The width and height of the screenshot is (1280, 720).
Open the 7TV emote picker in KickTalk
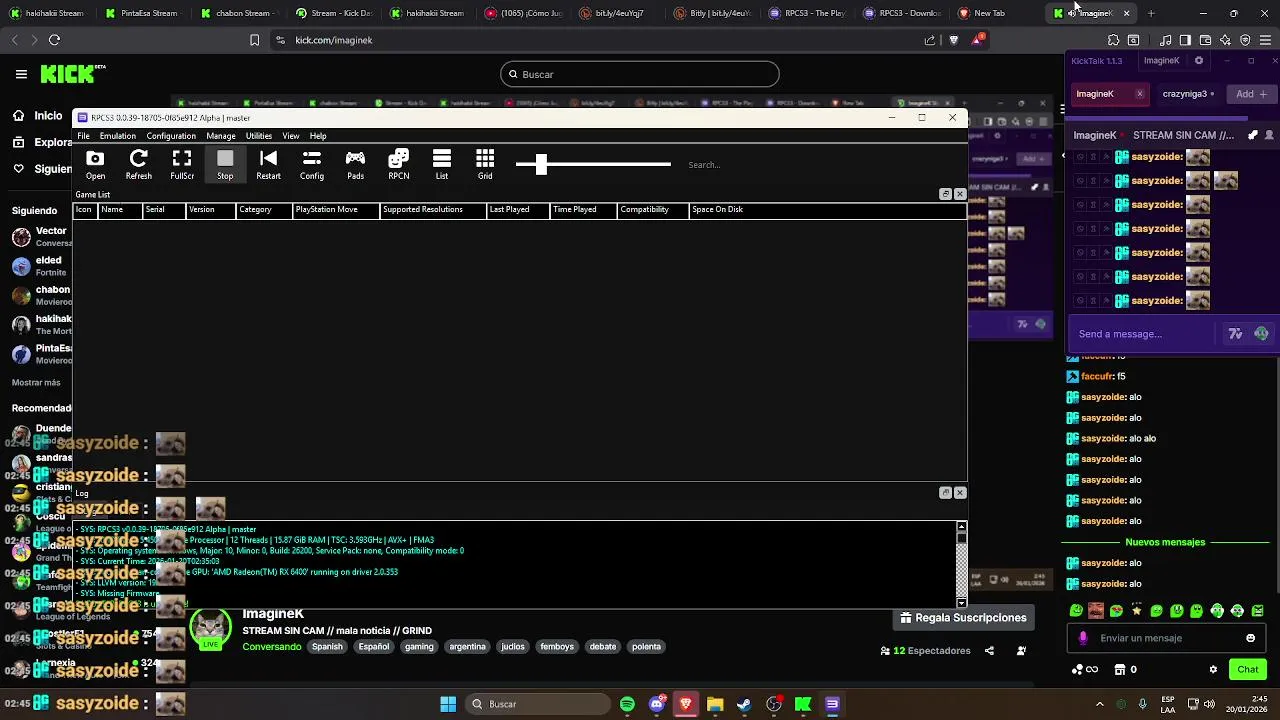pos(1236,334)
